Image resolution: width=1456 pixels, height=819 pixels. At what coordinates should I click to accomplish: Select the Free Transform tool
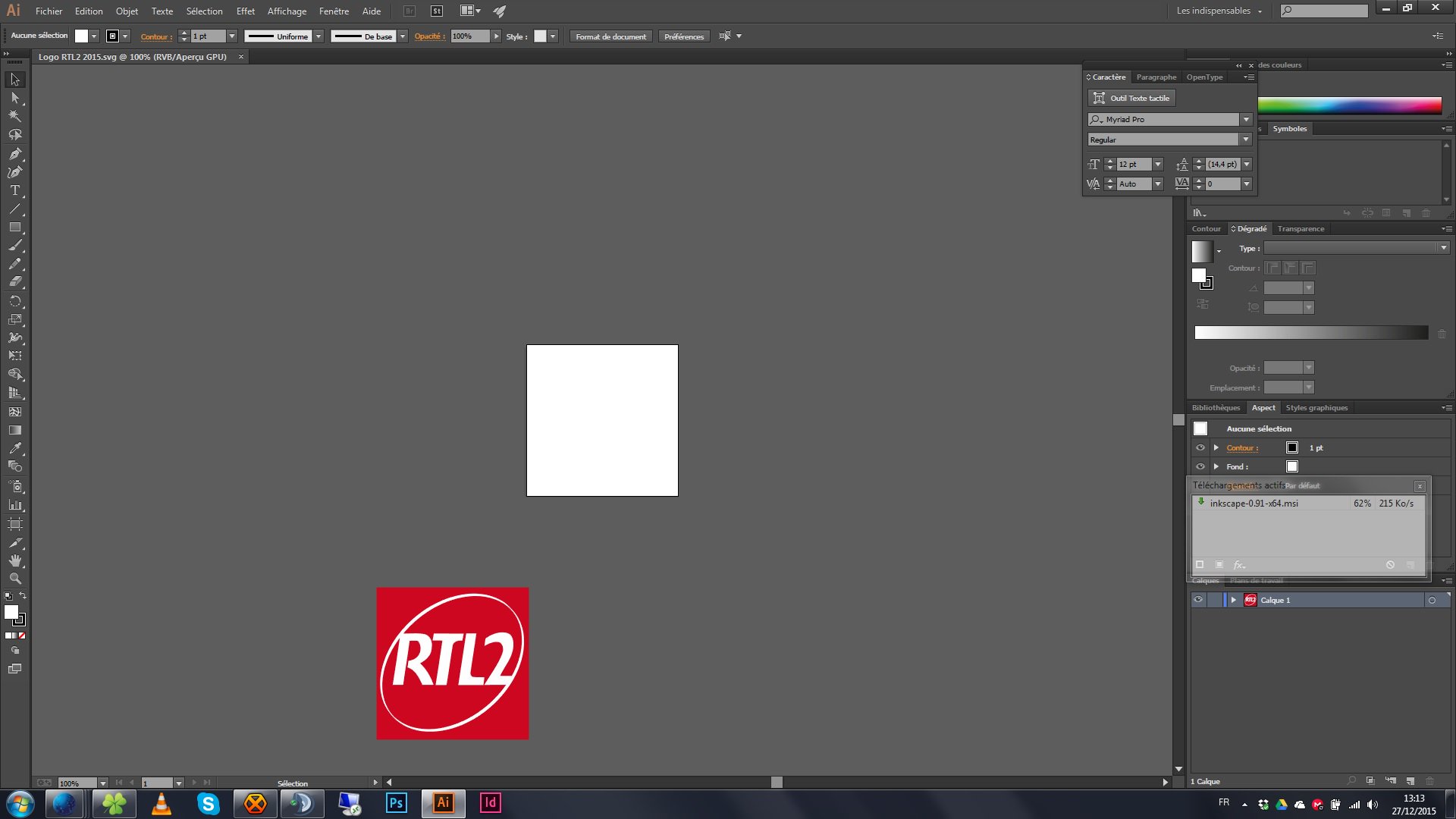coord(14,356)
